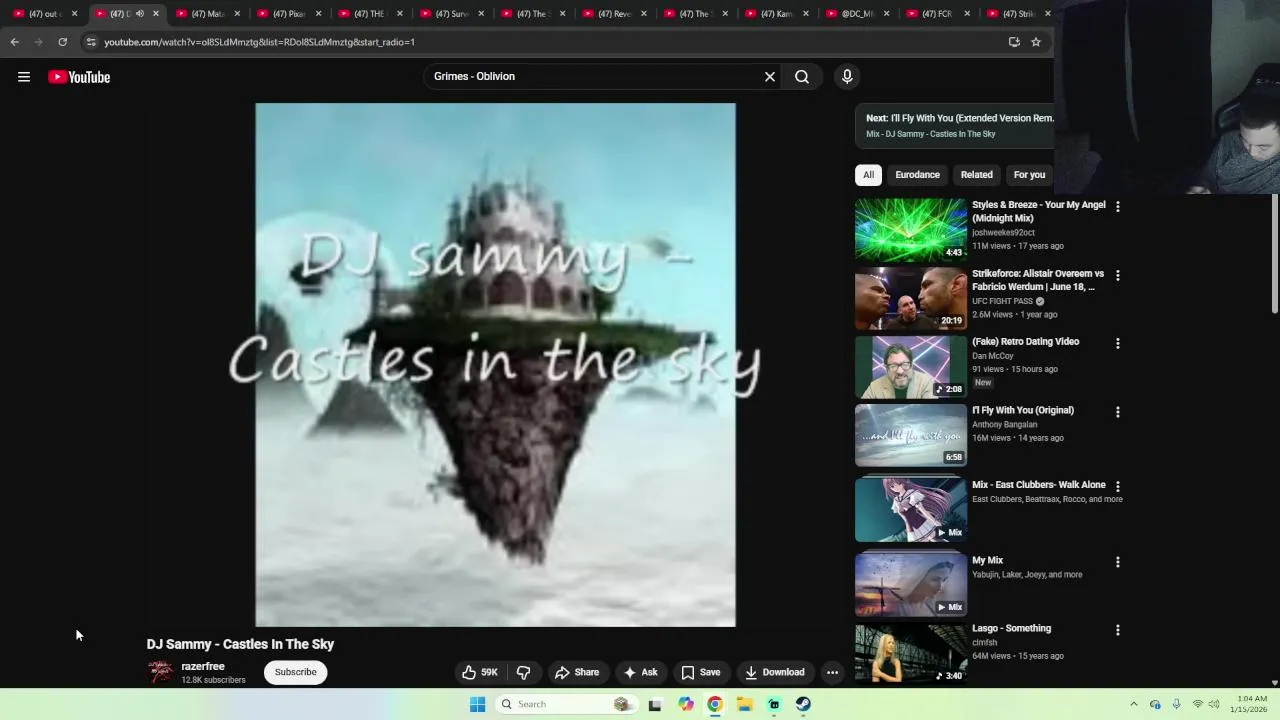The width and height of the screenshot is (1280, 720).
Task: Run search with the magnifier button
Action: (x=802, y=77)
